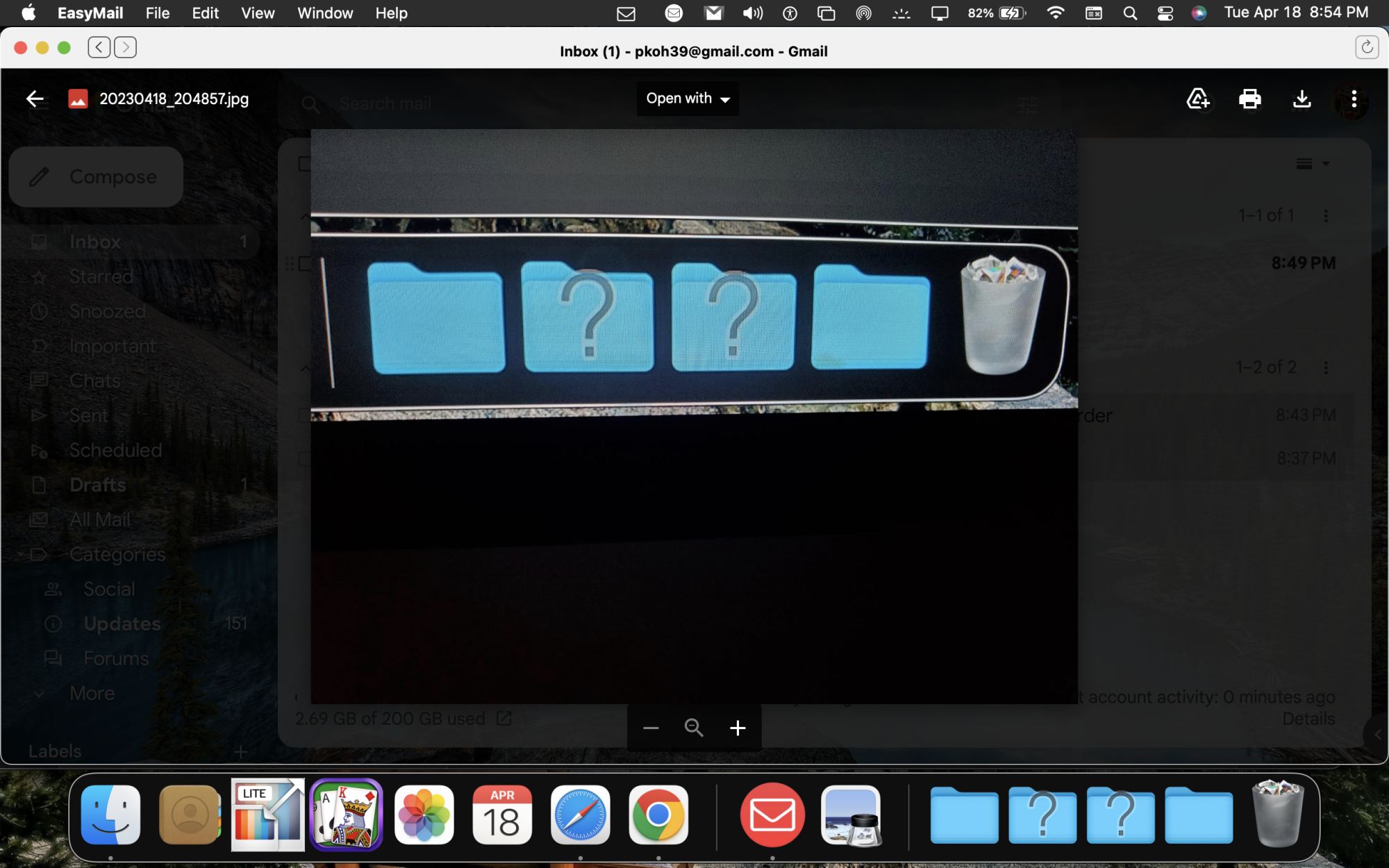Select the 'Window' menu in menu bar
Viewport: 1389px width, 868px height.
coord(325,13)
